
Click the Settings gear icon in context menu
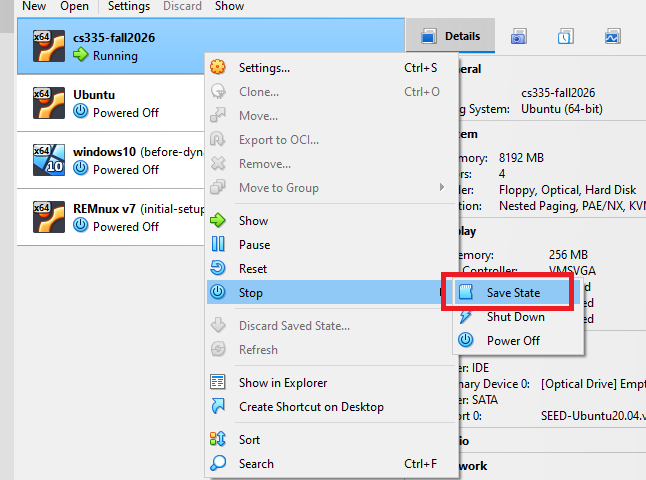point(218,68)
